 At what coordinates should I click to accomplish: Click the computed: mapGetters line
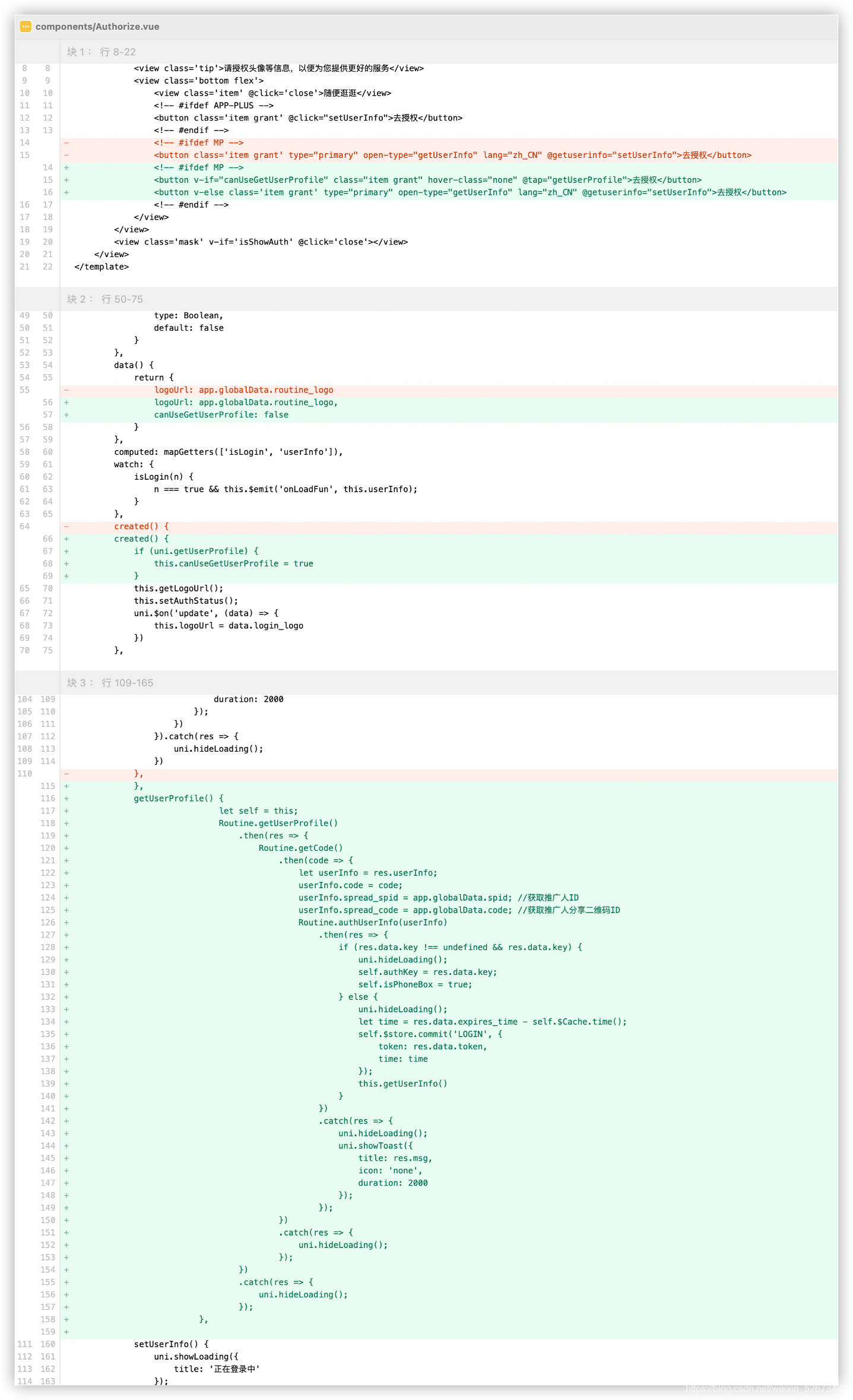click(x=229, y=452)
